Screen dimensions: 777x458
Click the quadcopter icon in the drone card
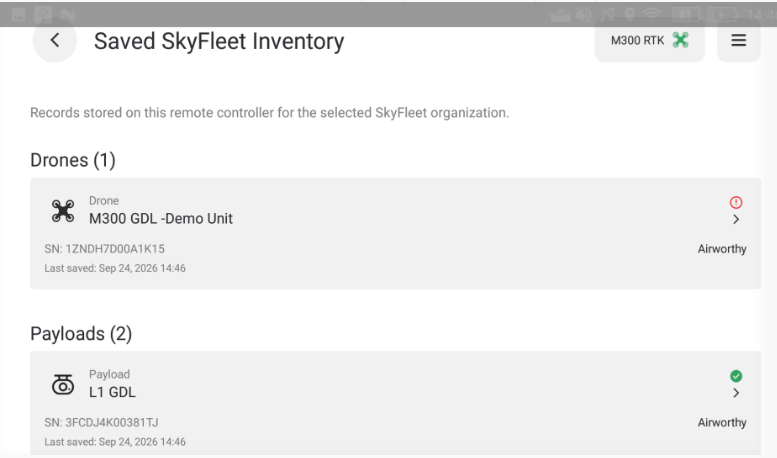63,211
